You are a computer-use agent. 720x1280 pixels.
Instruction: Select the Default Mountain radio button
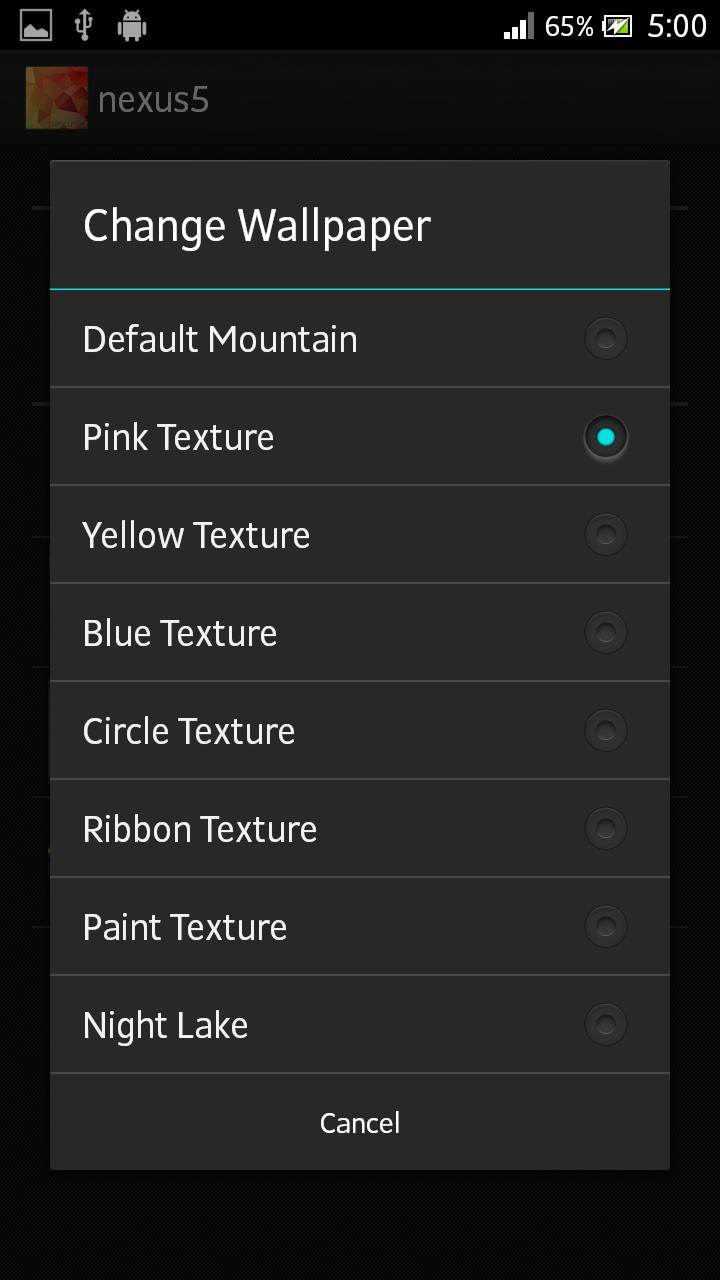click(605, 339)
